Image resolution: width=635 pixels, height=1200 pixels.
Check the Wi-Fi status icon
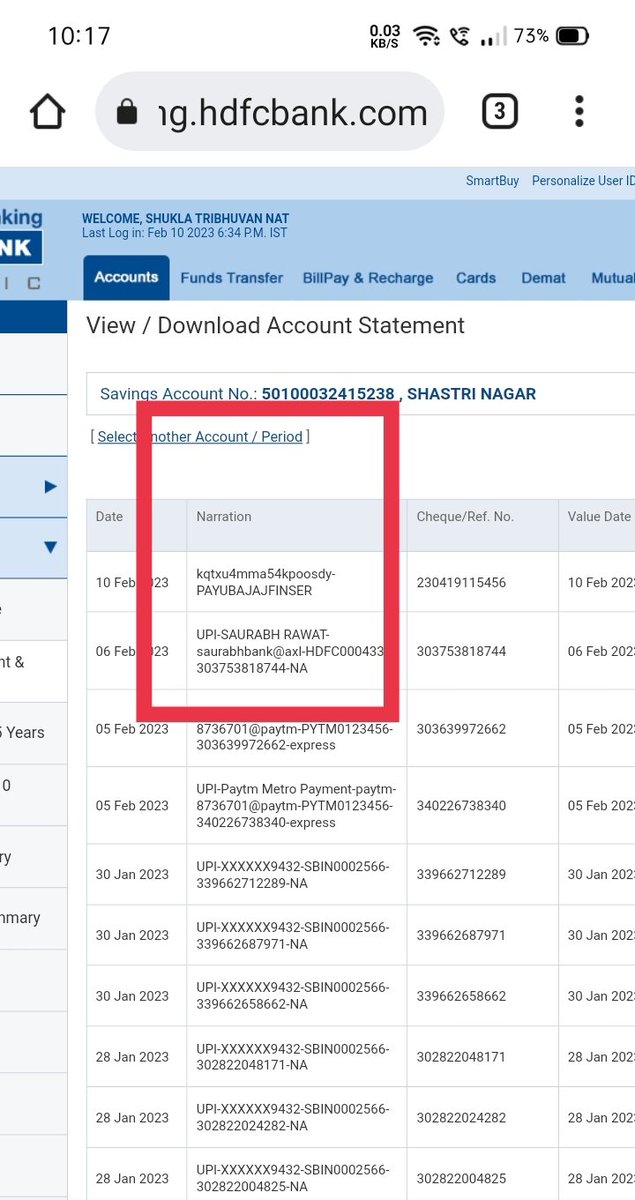[427, 37]
